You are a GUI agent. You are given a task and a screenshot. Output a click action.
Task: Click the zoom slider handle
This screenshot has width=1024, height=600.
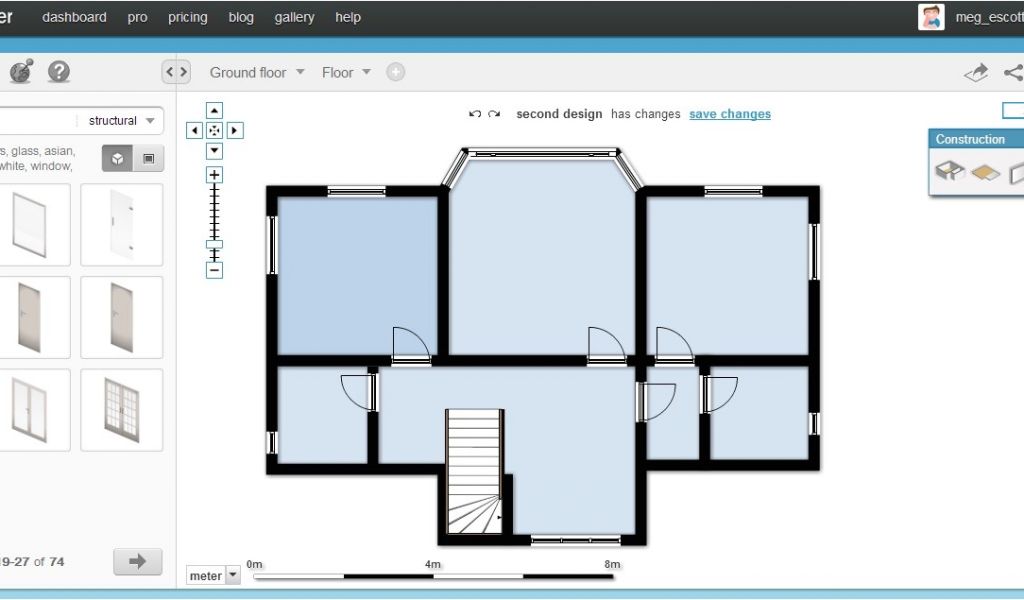[214, 244]
